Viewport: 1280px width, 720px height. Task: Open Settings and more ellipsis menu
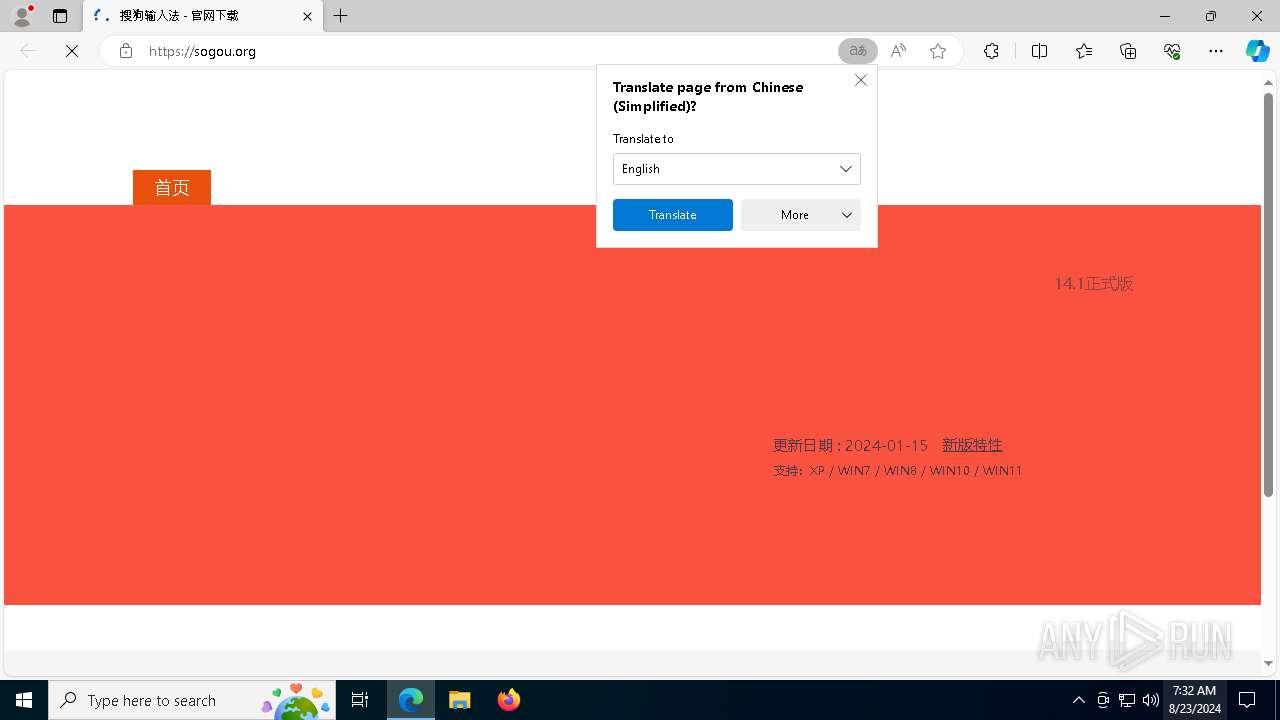click(x=1216, y=51)
